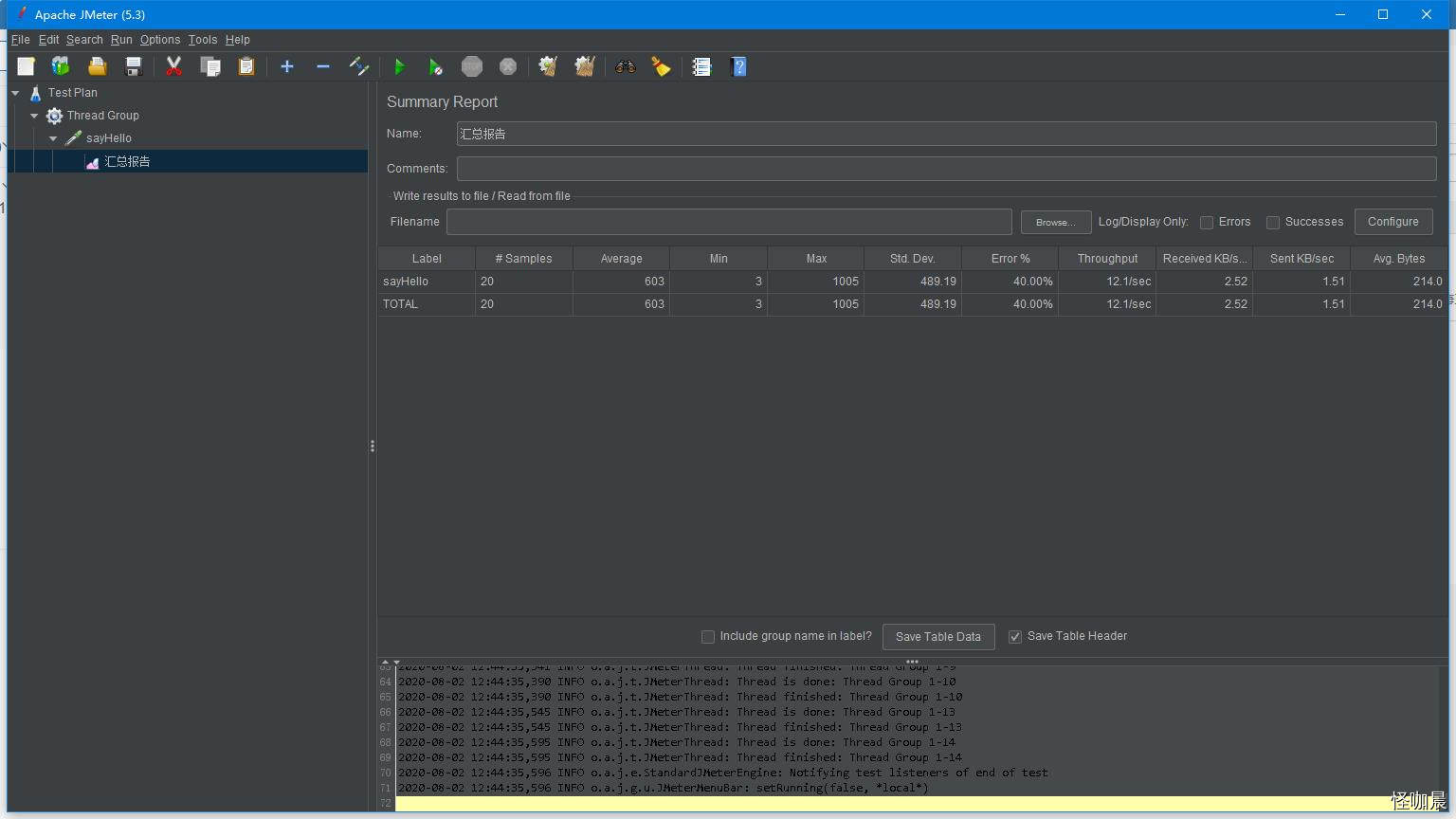The image size is (1456, 819).
Task: Click the log panel collapse arrows
Action: pos(391,662)
